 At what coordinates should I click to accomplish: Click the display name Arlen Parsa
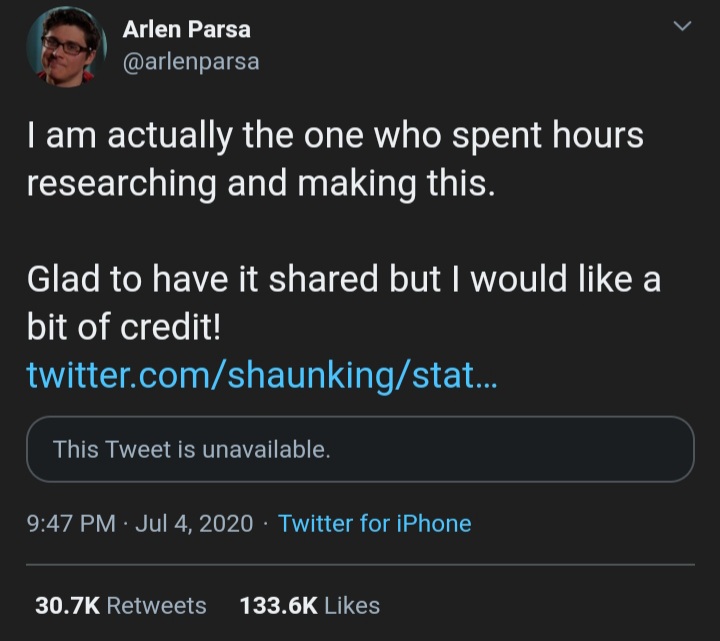(x=186, y=29)
